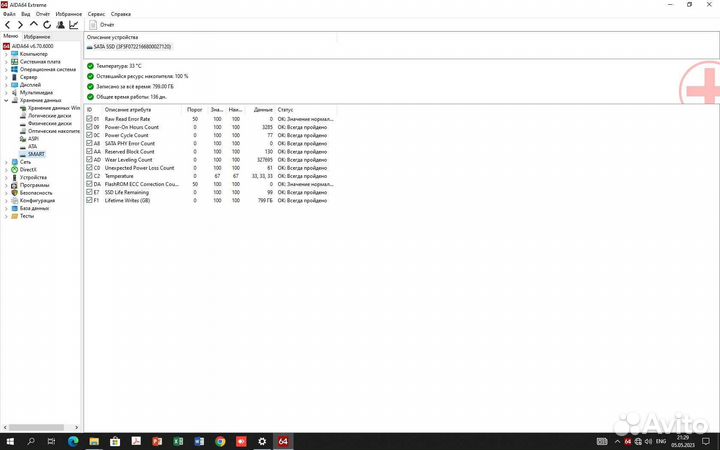The image size is (720, 450).
Task: Open the Сервис menu
Action: coord(96,14)
